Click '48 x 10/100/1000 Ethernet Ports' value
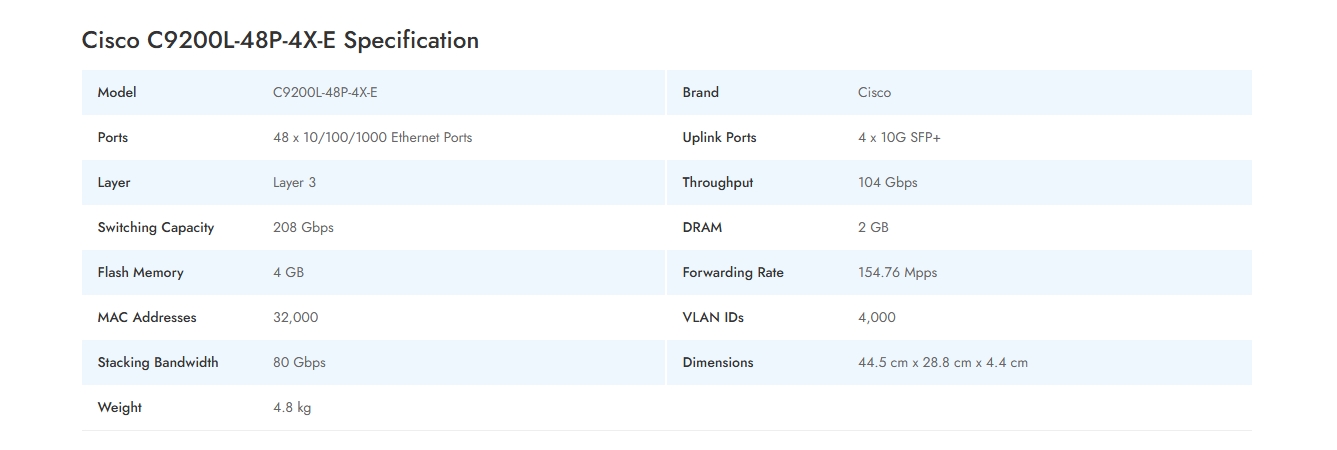 372,137
